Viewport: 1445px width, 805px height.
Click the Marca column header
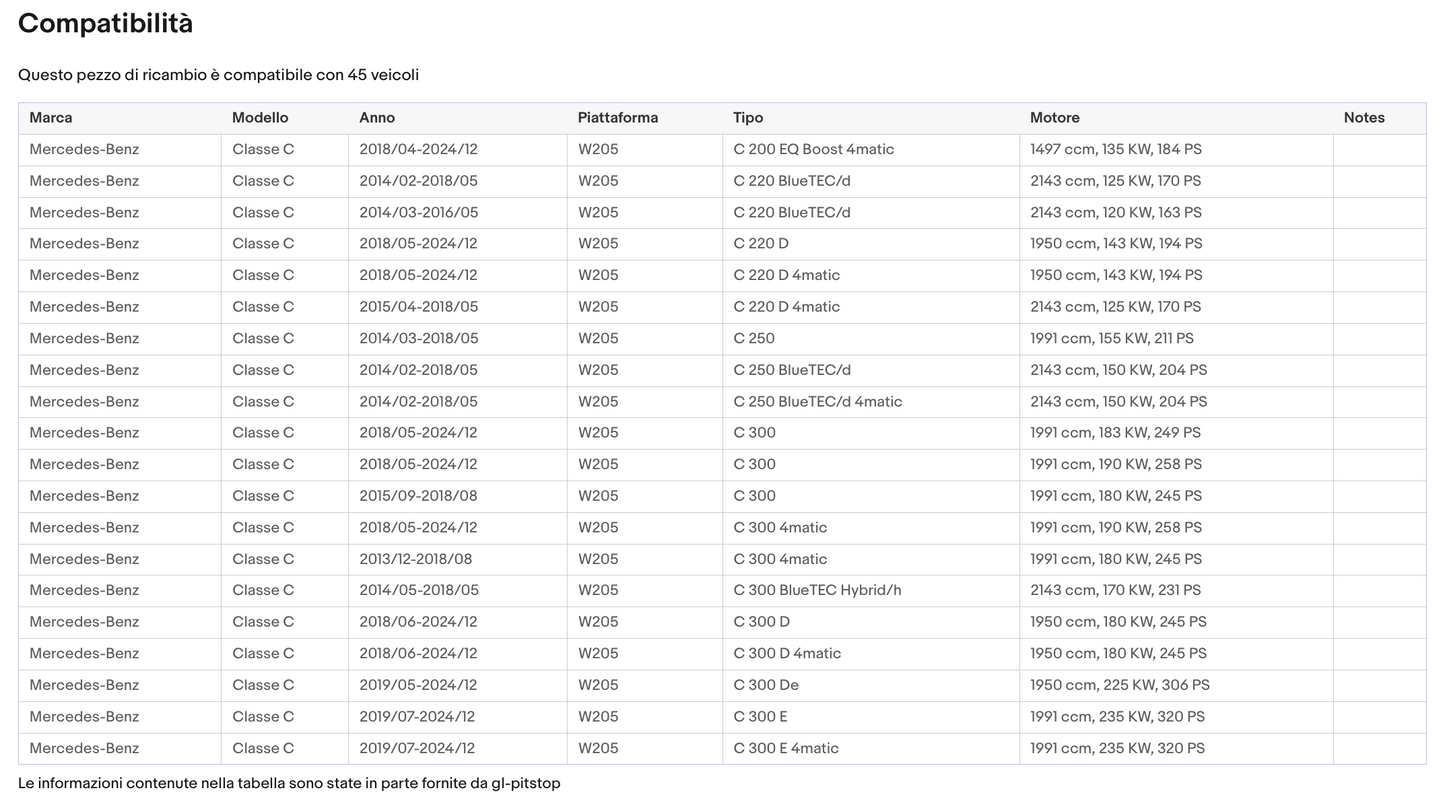tap(51, 118)
